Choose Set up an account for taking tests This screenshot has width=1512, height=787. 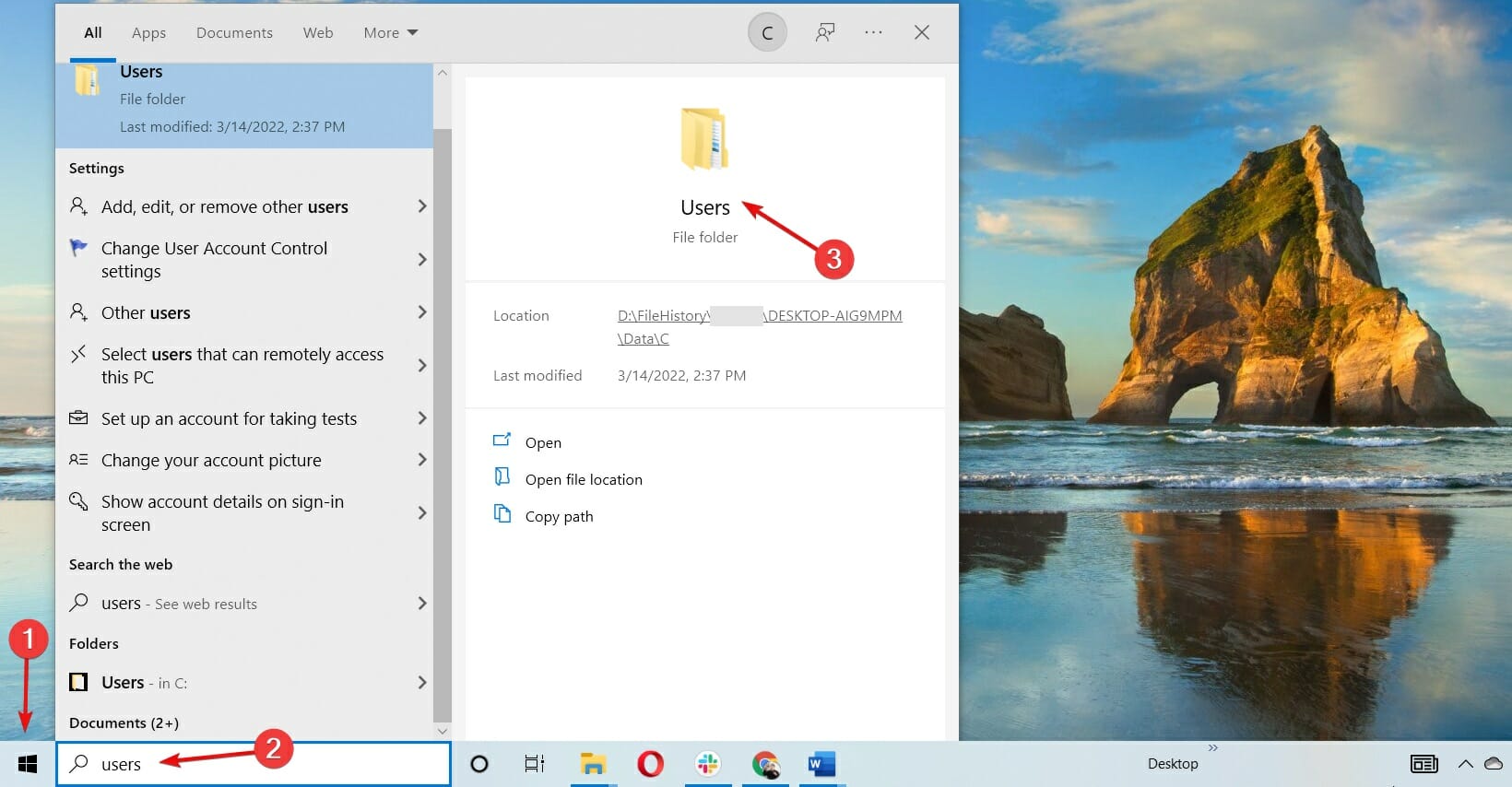pyautogui.click(x=229, y=418)
